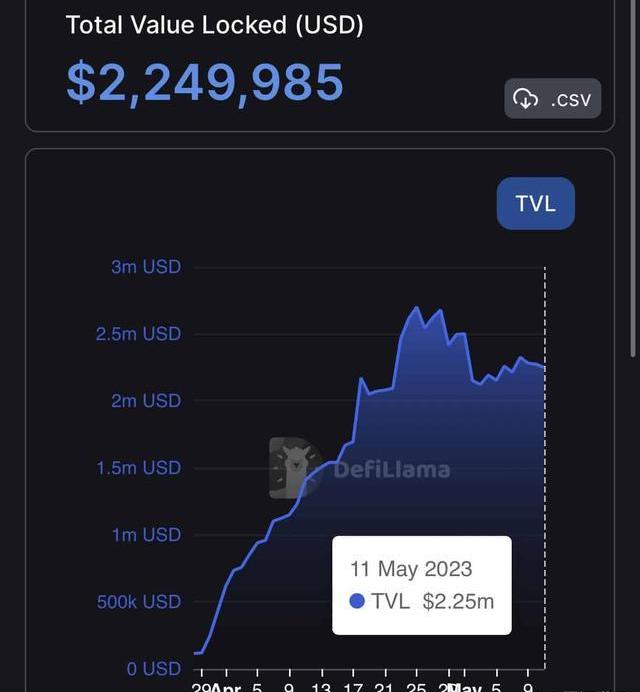Click the Total Value Locked (USD) heading
640x692 pixels.
(214, 25)
